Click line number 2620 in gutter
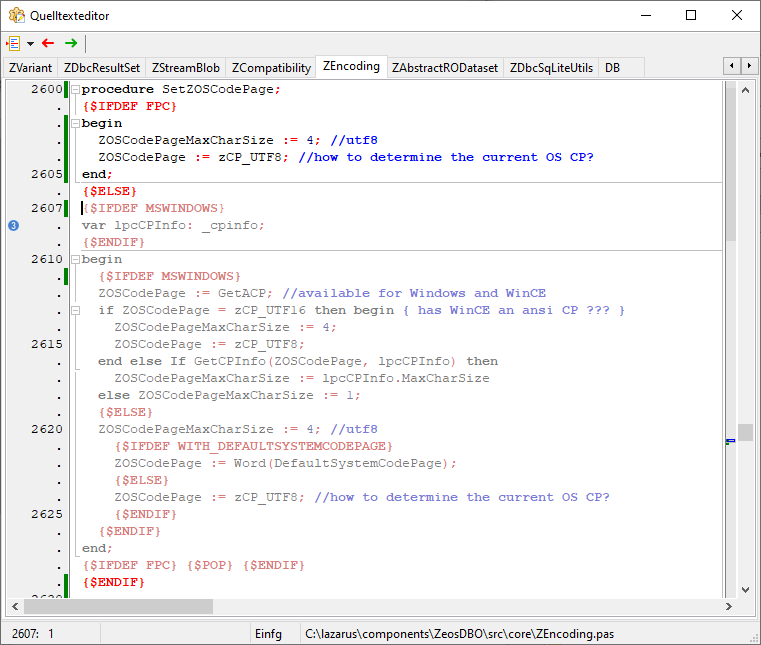761x645 pixels. [x=47, y=429]
